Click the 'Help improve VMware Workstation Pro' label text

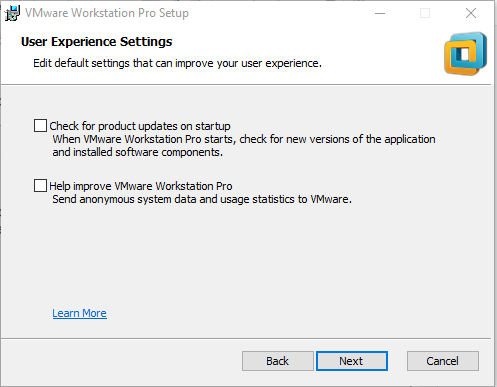click(141, 186)
